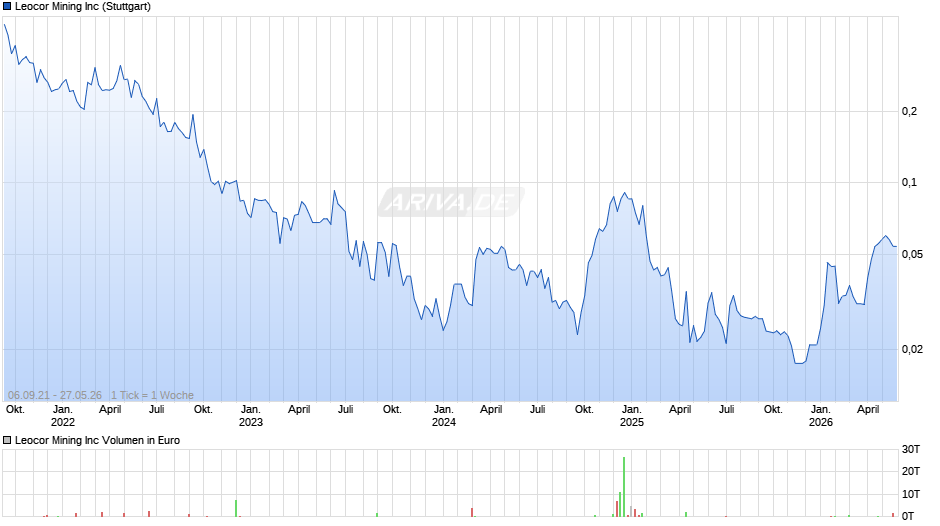This screenshot has width=940, height=526.
Task: Click the 10T volume axis label
Action: click(x=911, y=494)
